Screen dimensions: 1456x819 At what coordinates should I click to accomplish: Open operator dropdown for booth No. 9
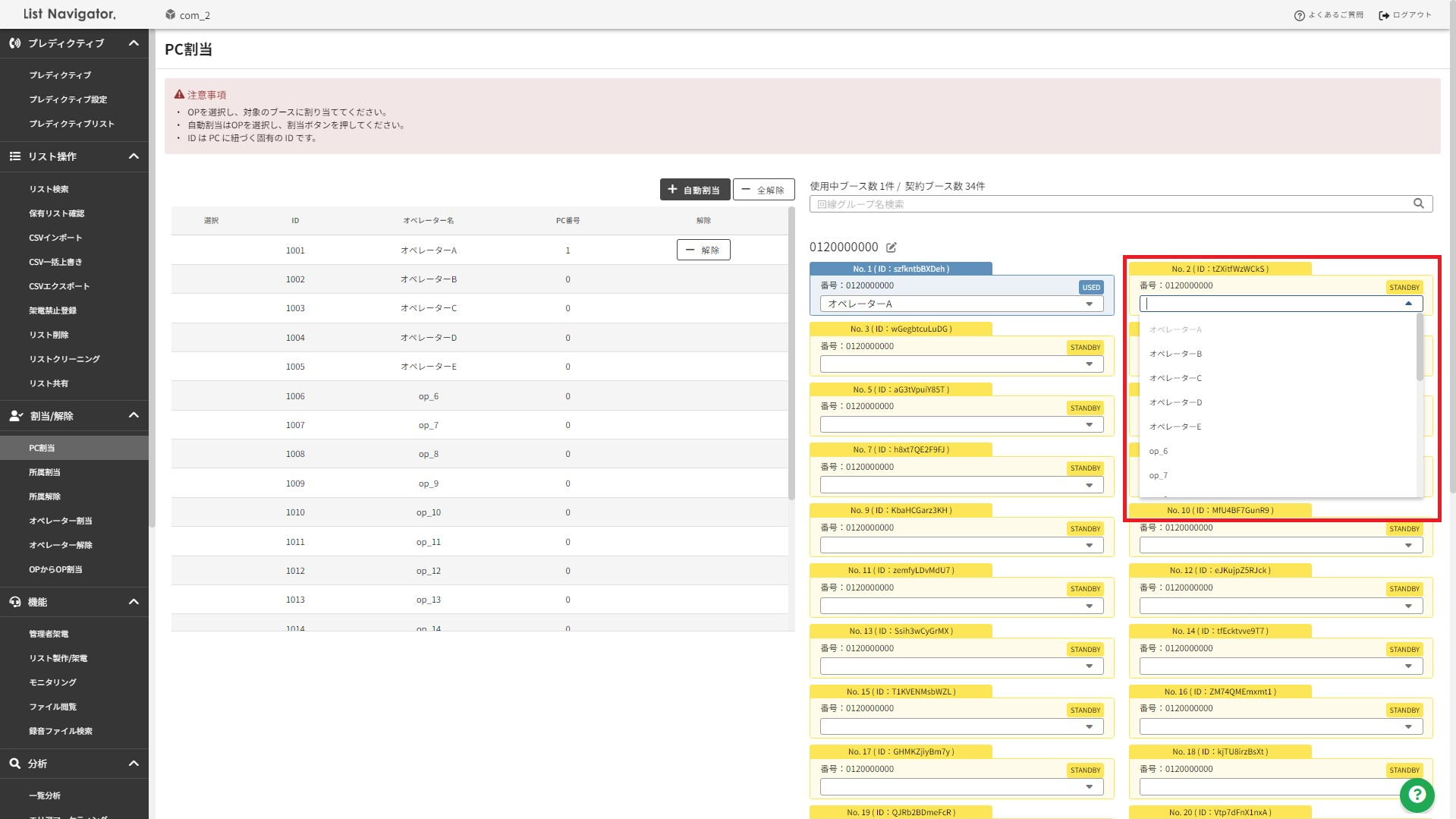pyautogui.click(x=961, y=545)
